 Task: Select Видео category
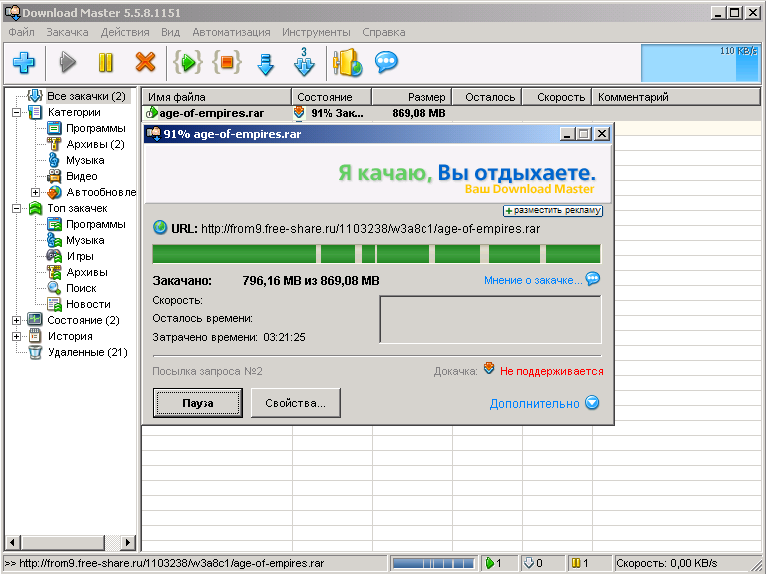(82, 176)
